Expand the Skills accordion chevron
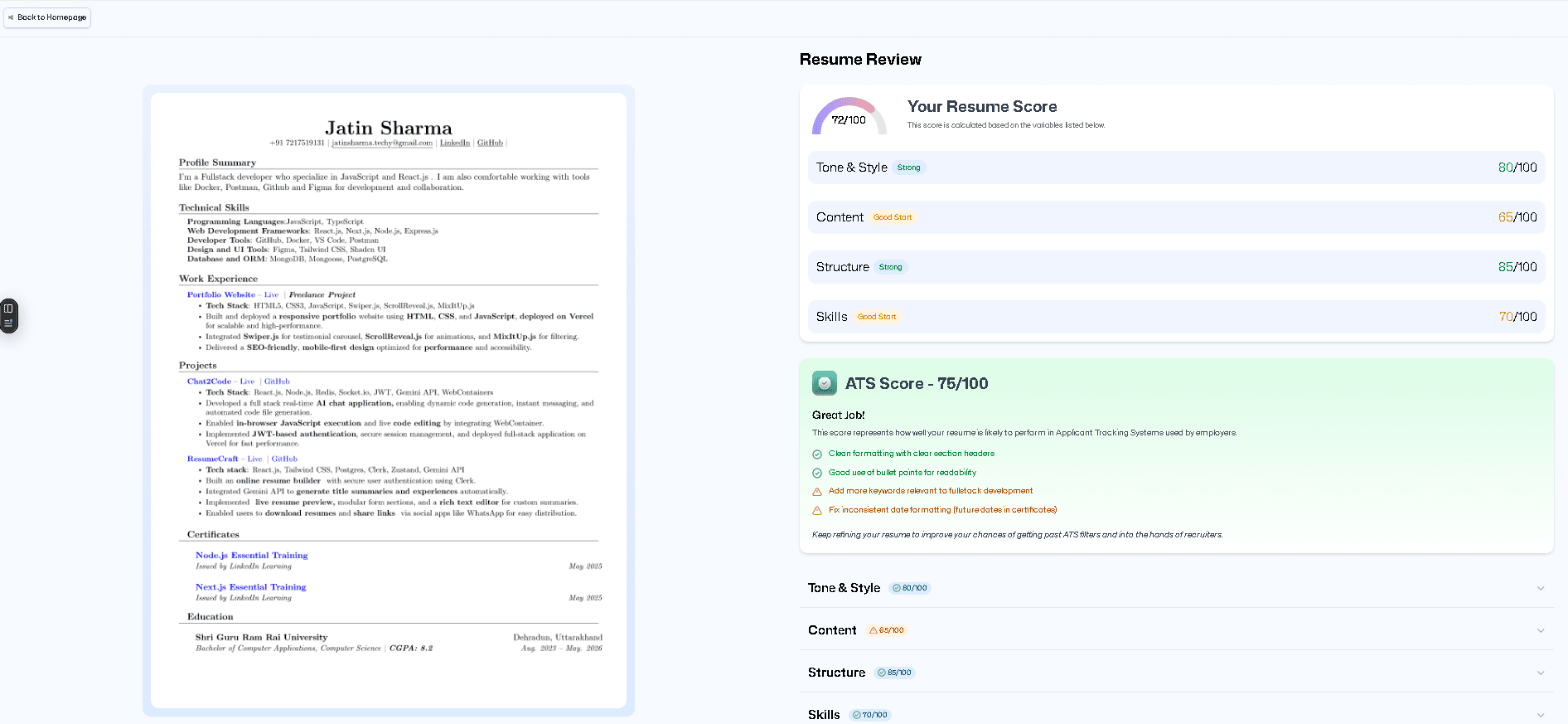This screenshot has width=1568, height=724. (x=1540, y=714)
